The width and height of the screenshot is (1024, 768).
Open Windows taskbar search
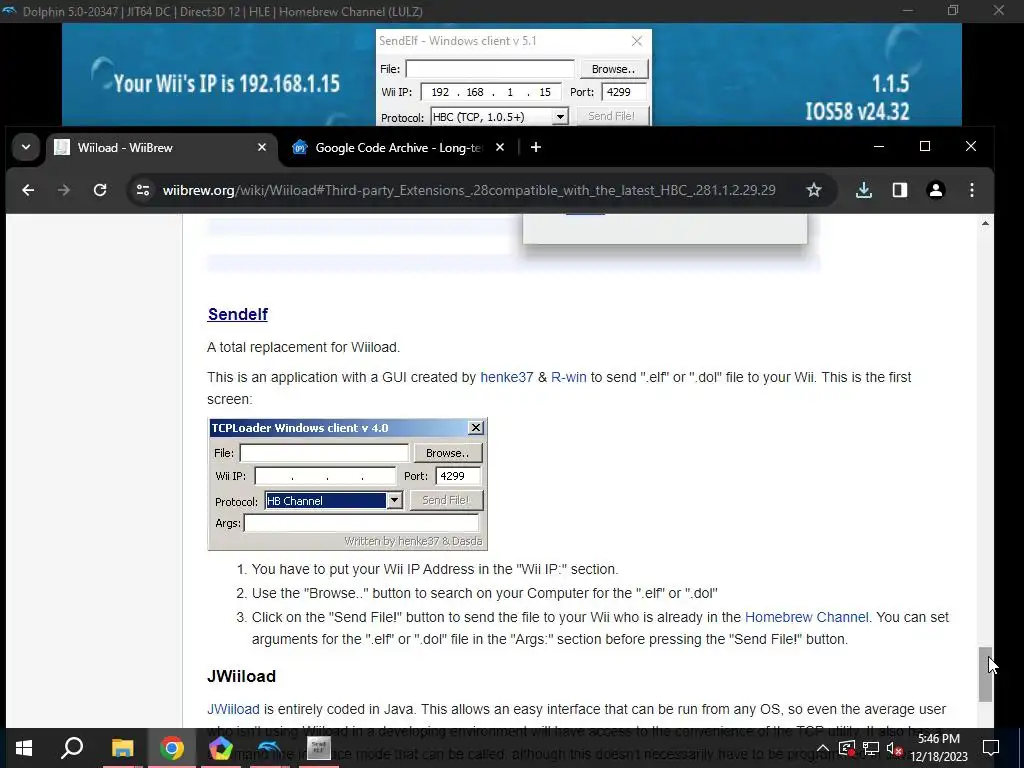72,748
